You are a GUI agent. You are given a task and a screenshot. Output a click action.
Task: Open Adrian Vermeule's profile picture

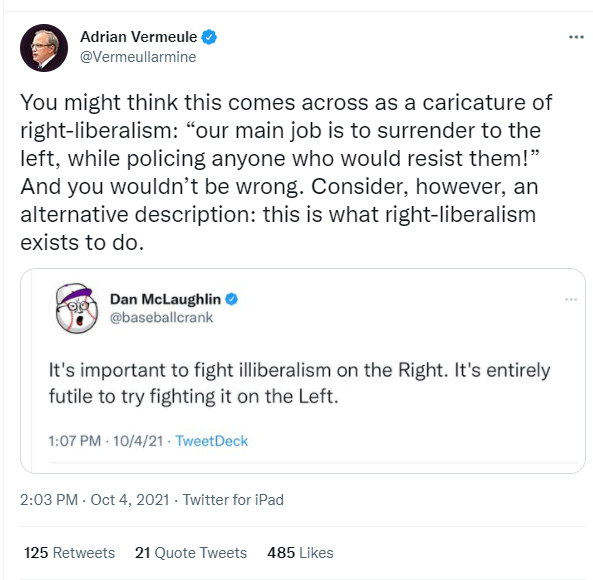click(44, 48)
